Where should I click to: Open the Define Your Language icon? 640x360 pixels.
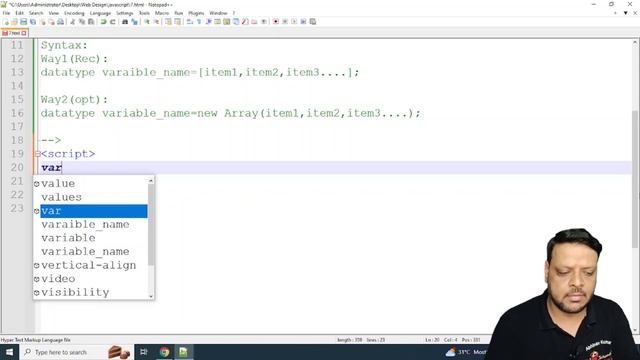(x=217, y=22)
